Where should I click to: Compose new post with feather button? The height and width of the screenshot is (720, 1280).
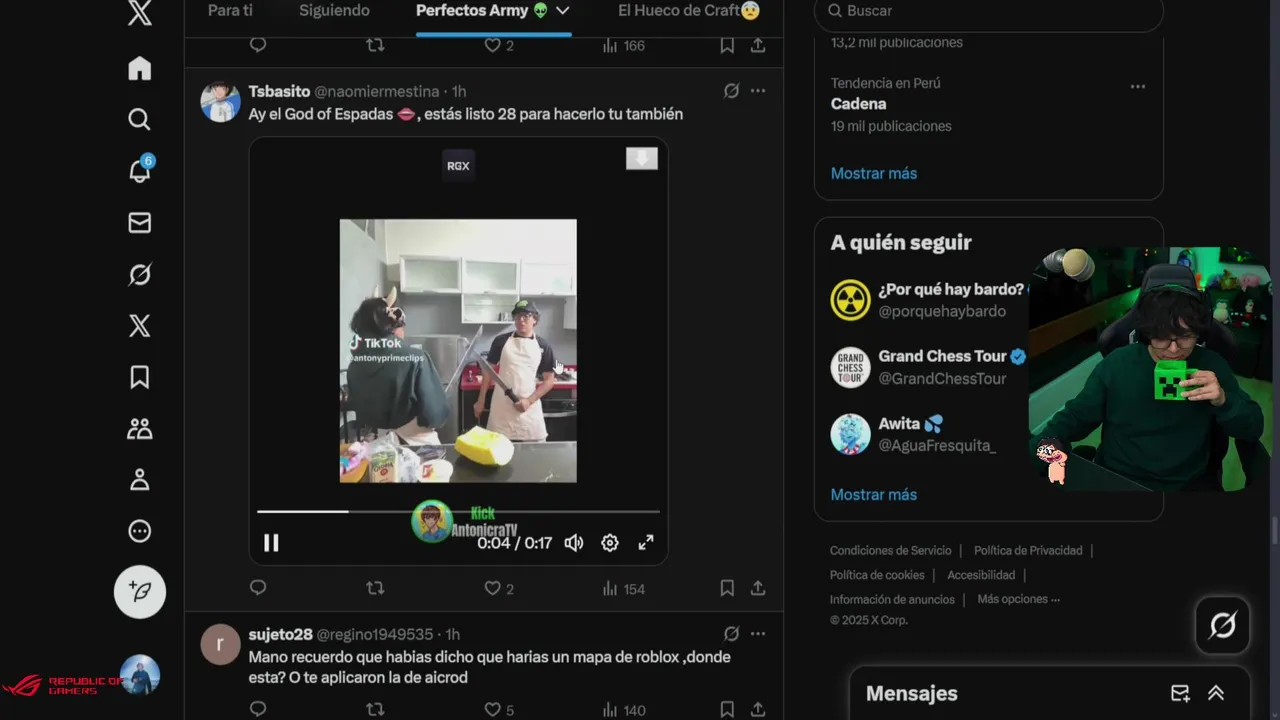pos(140,592)
